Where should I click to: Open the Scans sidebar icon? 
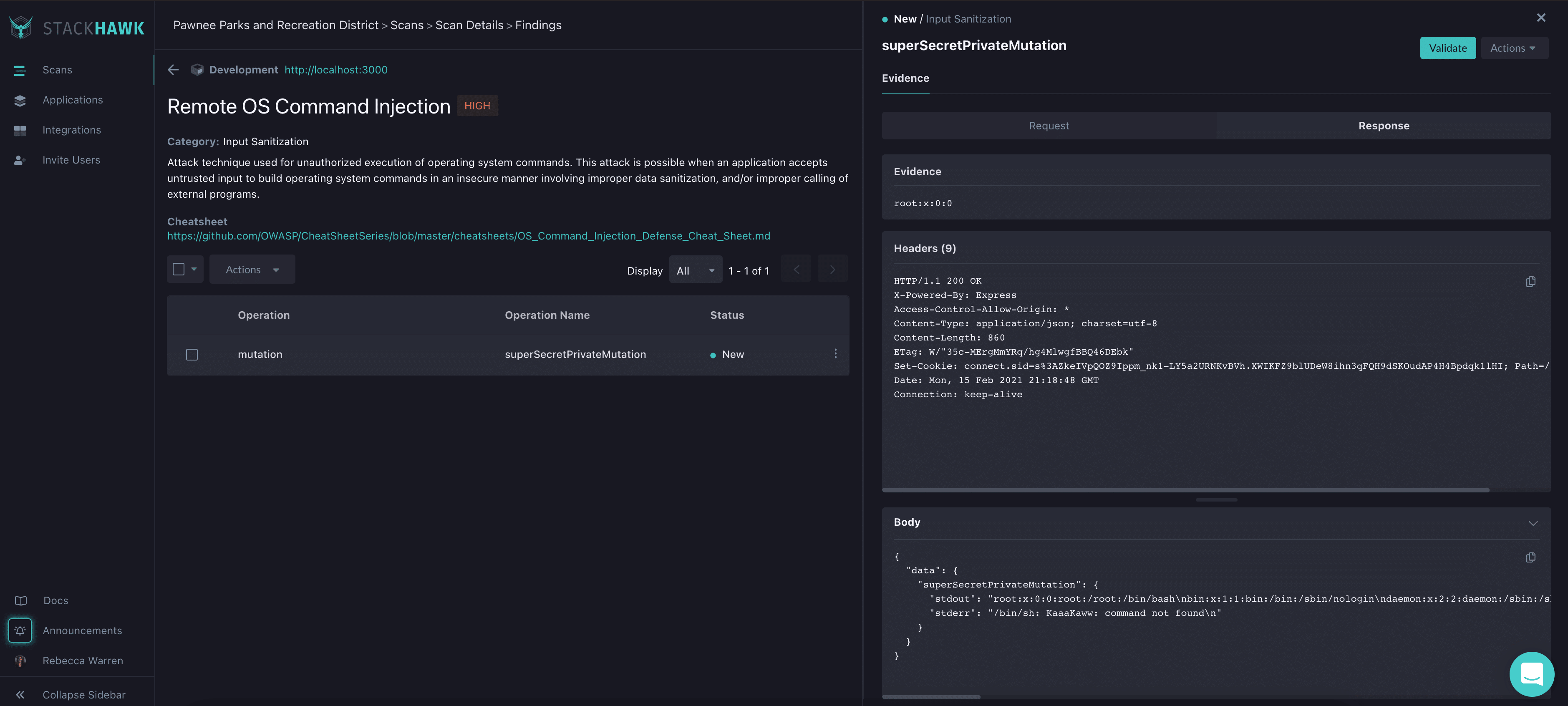tap(20, 71)
